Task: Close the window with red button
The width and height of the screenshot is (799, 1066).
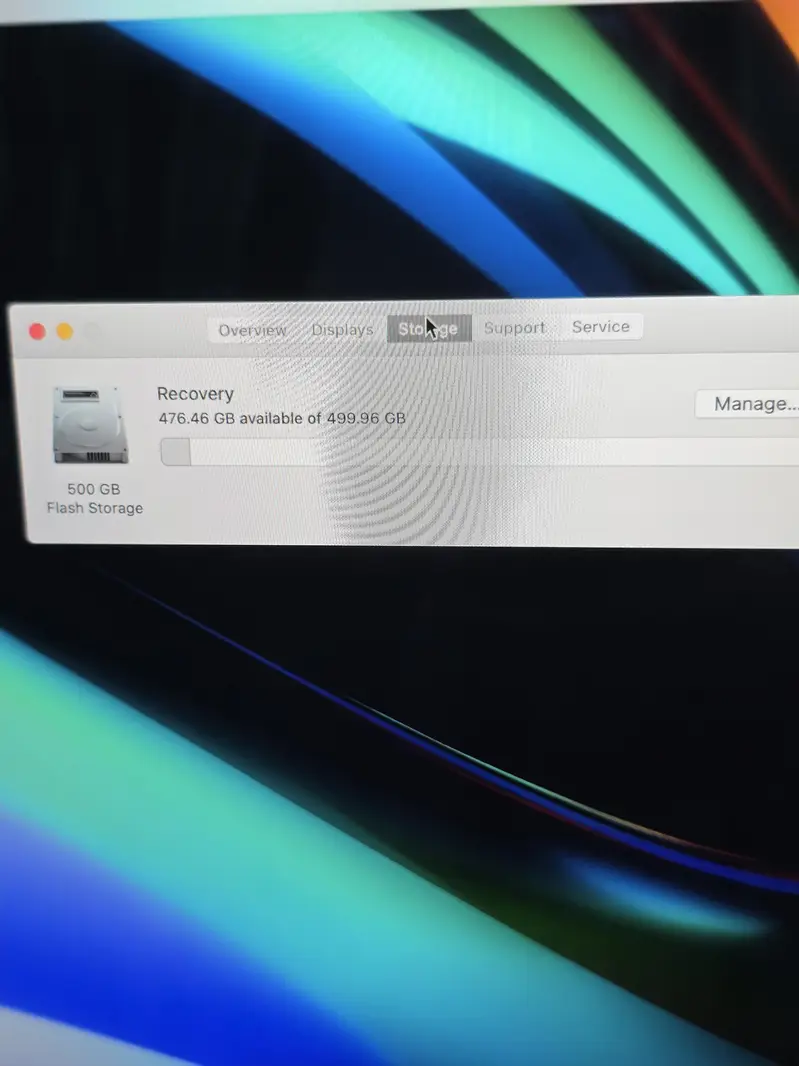Action: pos(37,332)
